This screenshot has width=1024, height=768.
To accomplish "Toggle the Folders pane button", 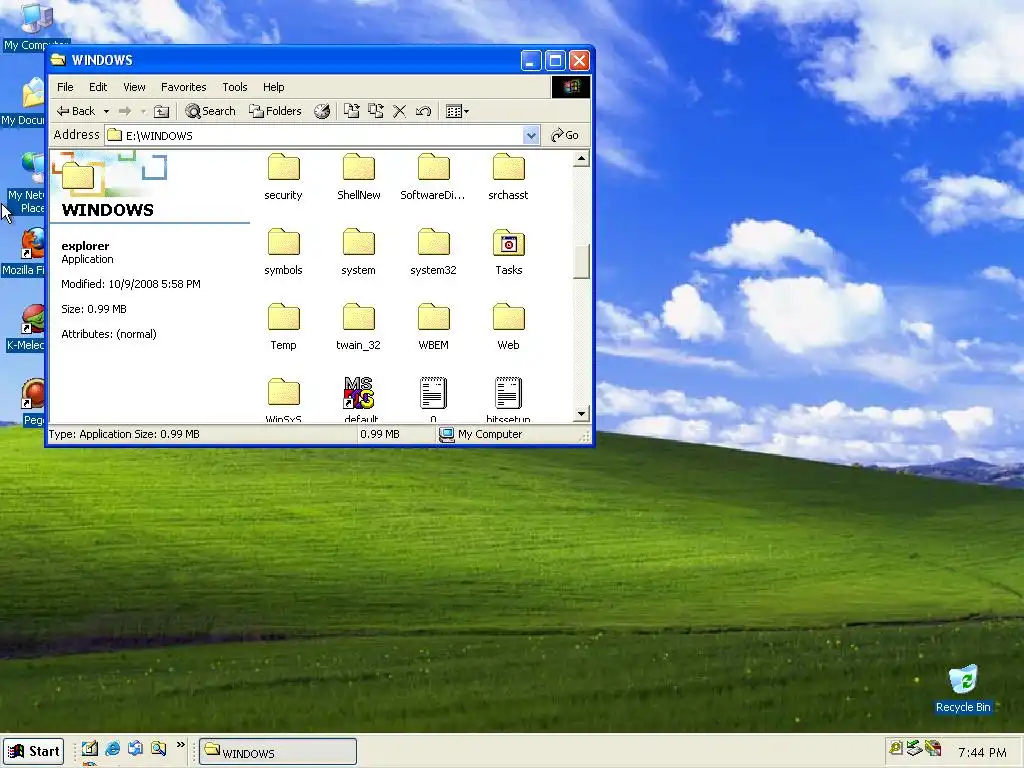I will (x=275, y=111).
